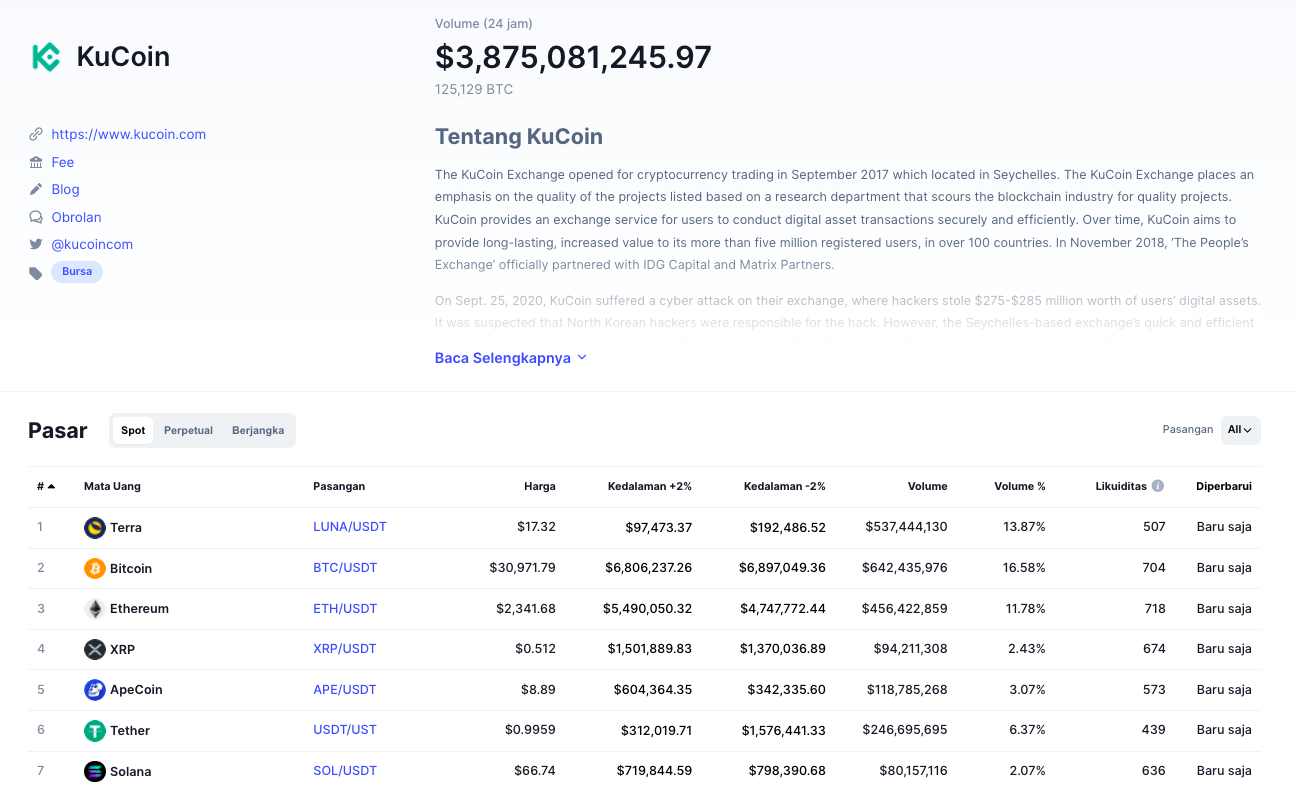This screenshot has width=1296, height=787.
Task: Click XRP depth value $1,501,889.83
Action: 650,649
